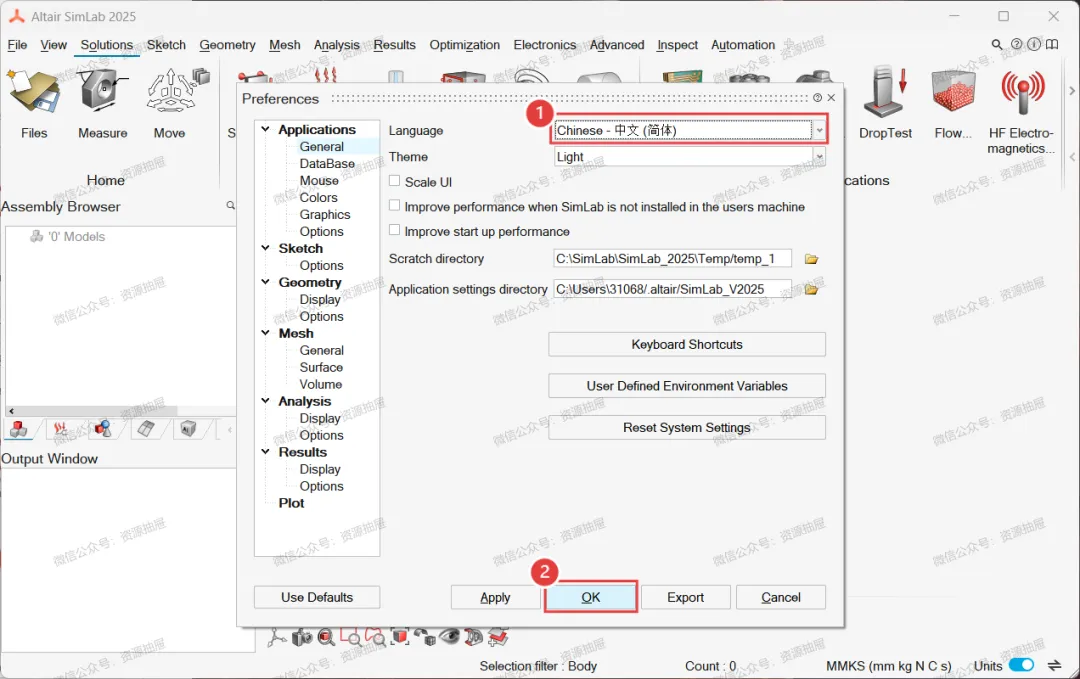The width and height of the screenshot is (1080, 679).
Task: Click User Defined Environment Variables button
Action: [x=687, y=386]
